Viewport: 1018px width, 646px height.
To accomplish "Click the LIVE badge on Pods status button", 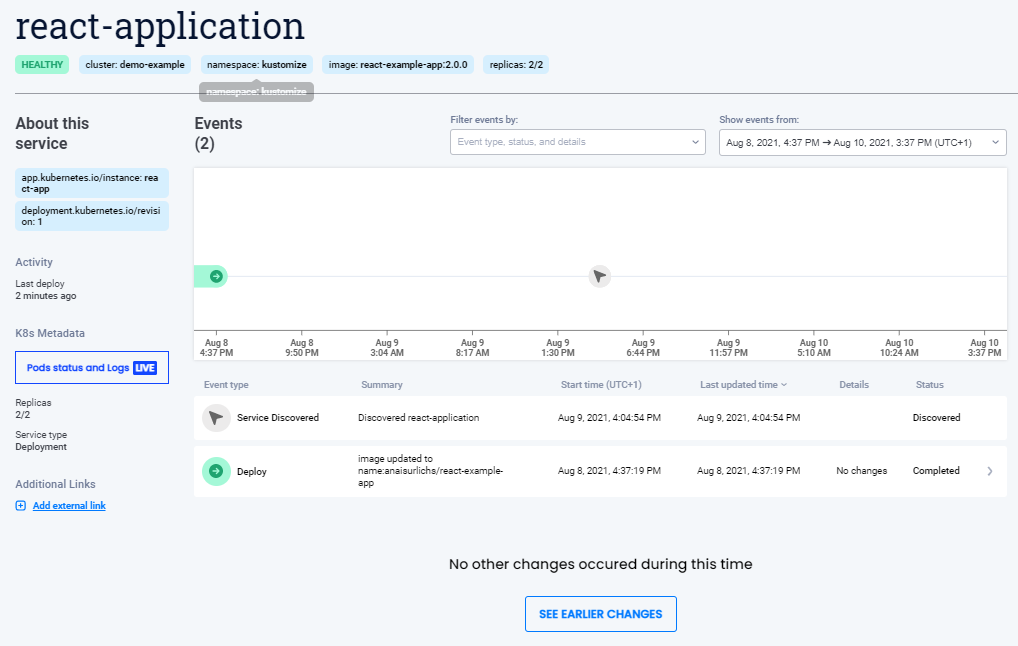I will coord(145,368).
